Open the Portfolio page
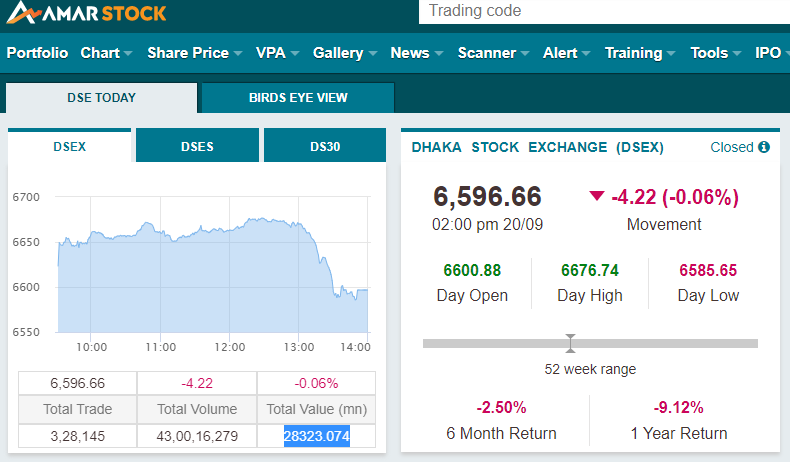The image size is (790, 462). pyautogui.click(x=37, y=53)
